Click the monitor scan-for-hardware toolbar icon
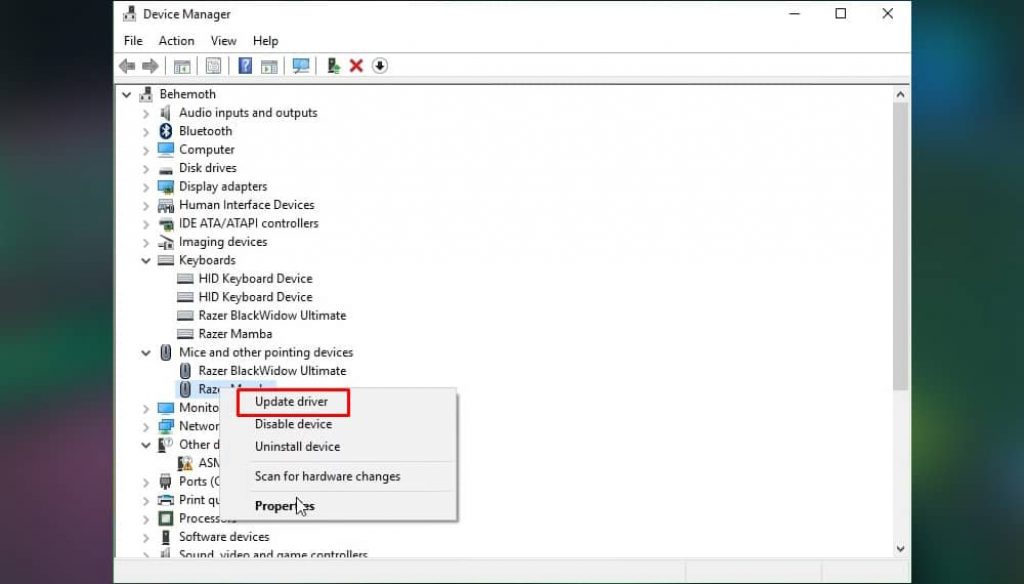Screen dimensions: 1024x584 (301, 66)
